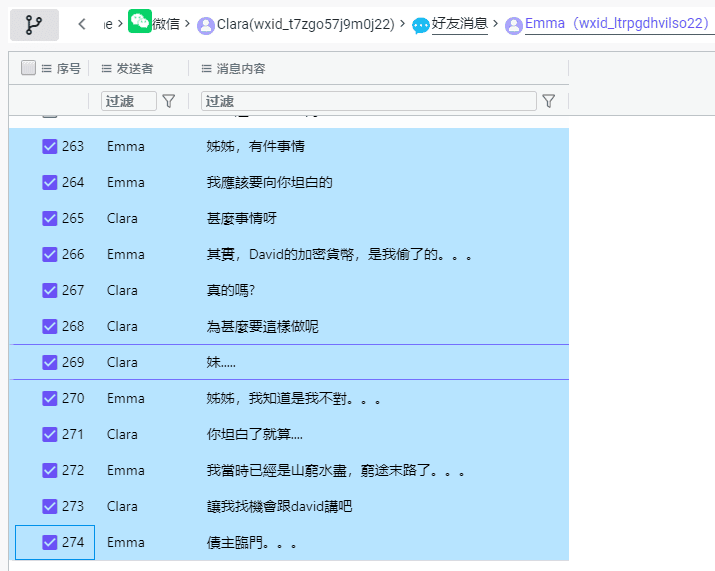Uncheck the checkbox for row 274

tap(50, 542)
